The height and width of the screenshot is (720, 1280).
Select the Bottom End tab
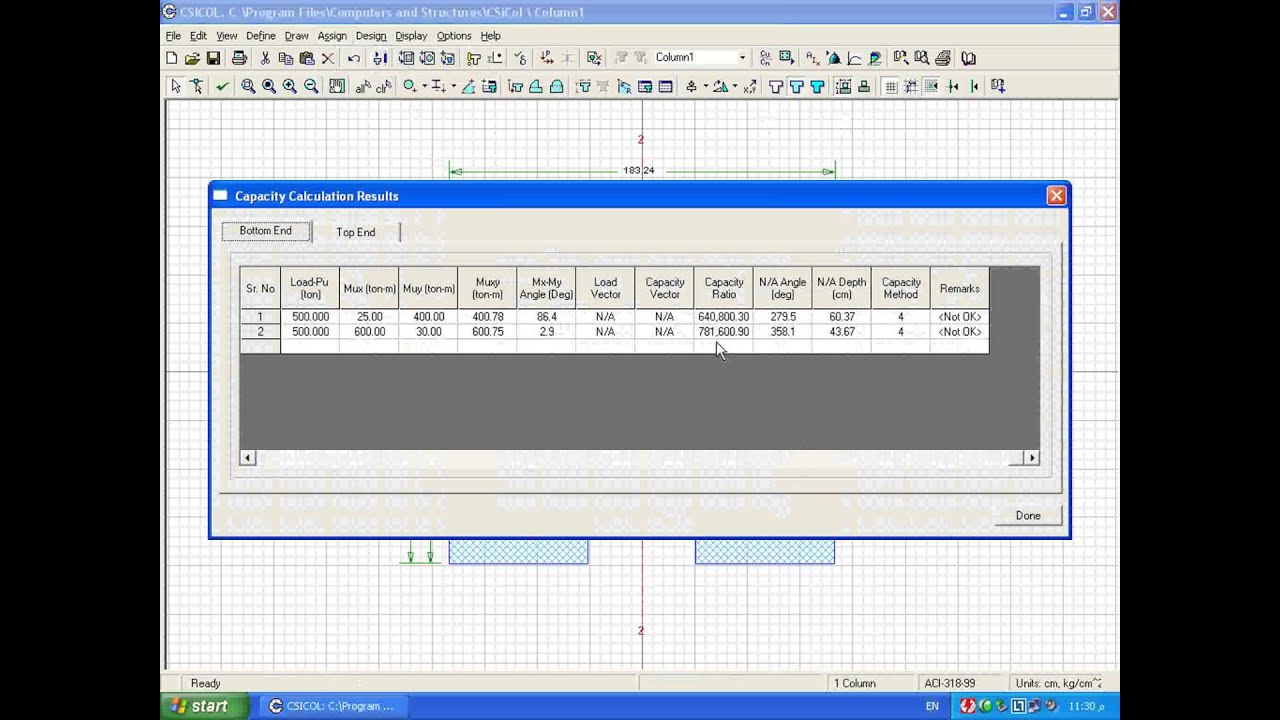click(x=266, y=231)
